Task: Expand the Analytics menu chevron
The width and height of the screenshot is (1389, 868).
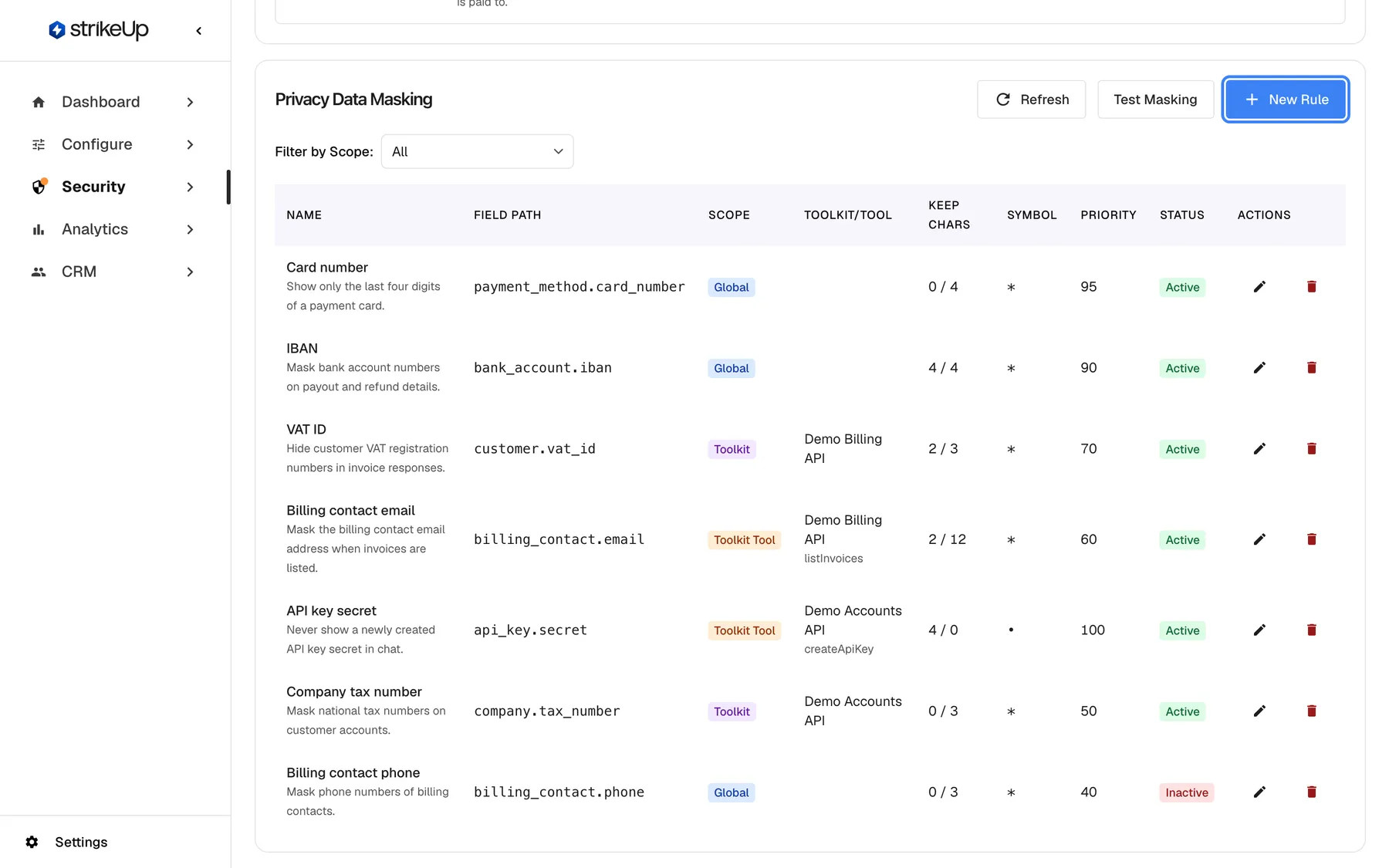Action: click(x=190, y=230)
